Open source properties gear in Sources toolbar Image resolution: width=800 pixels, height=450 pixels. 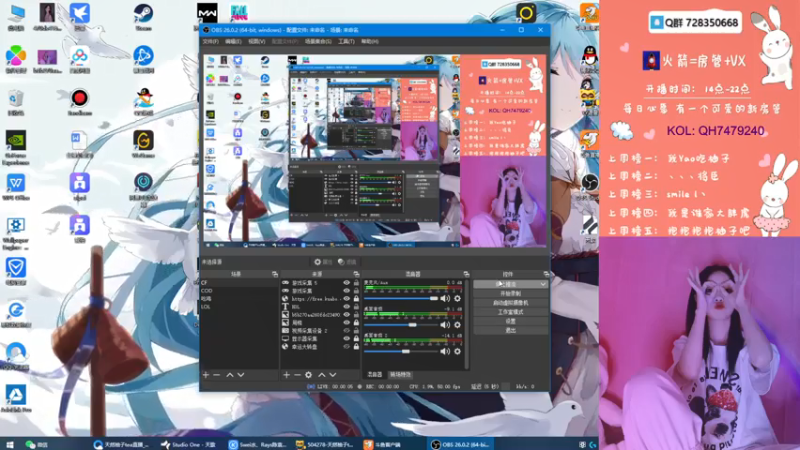309,375
